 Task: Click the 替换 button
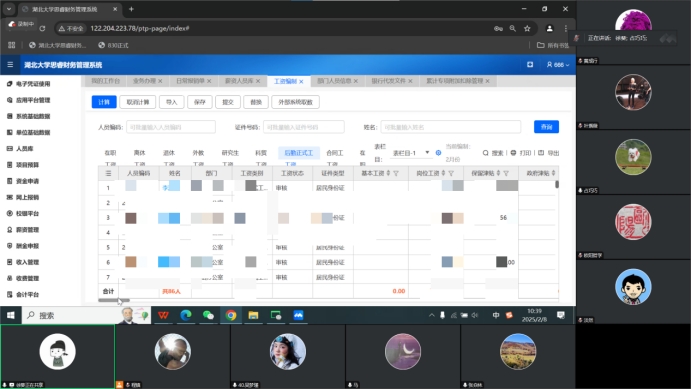point(256,102)
